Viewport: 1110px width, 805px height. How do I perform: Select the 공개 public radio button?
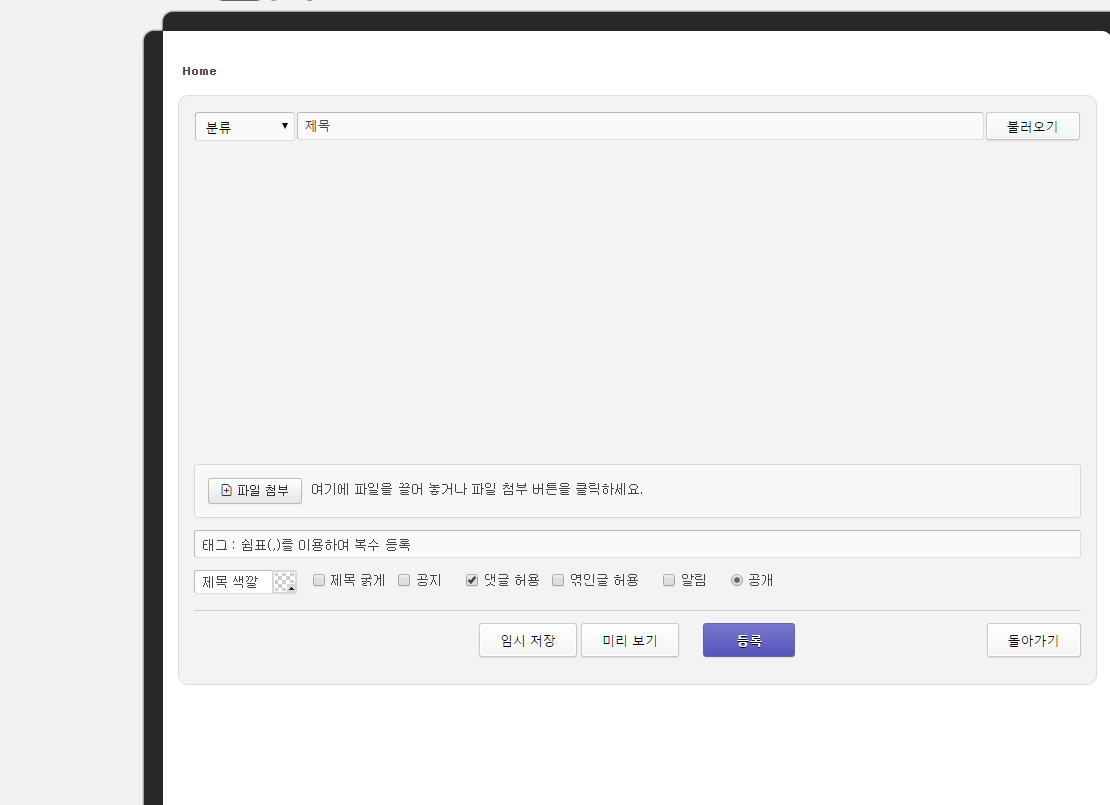tap(737, 580)
